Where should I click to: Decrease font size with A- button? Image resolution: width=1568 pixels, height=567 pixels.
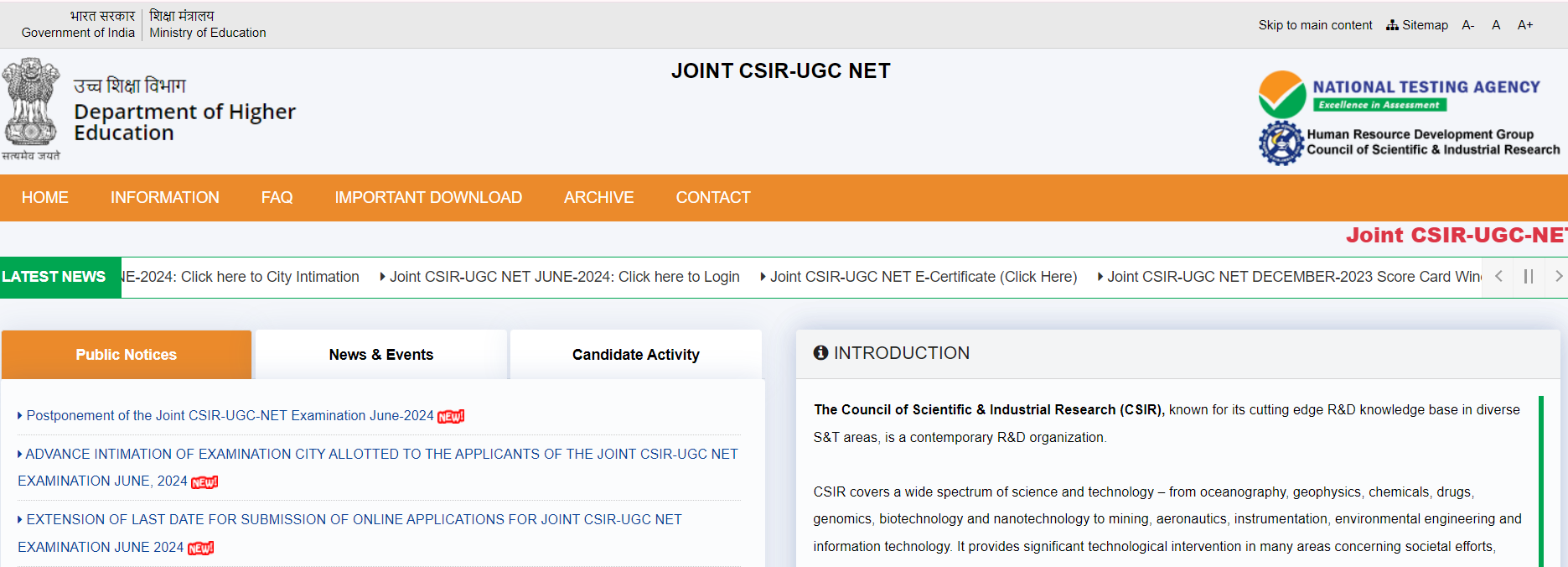tap(1467, 25)
